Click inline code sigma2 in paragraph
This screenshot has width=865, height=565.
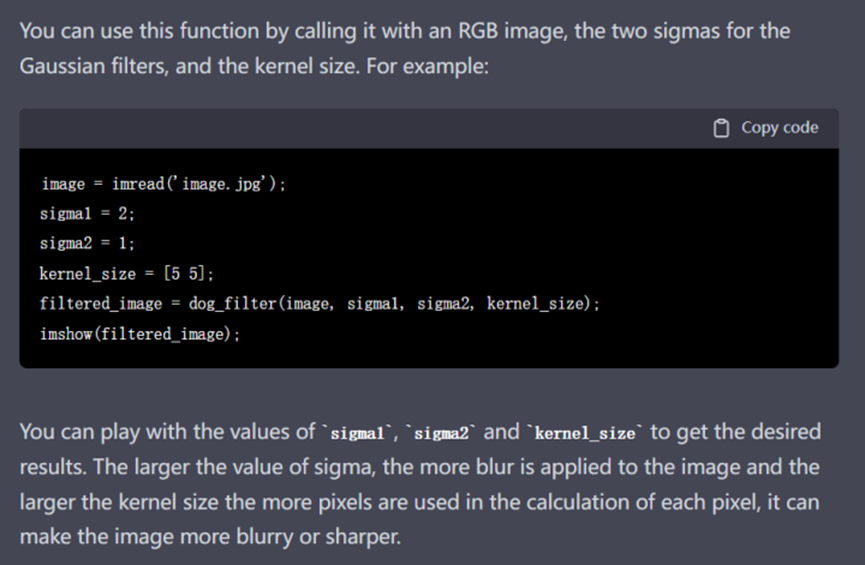(441, 434)
